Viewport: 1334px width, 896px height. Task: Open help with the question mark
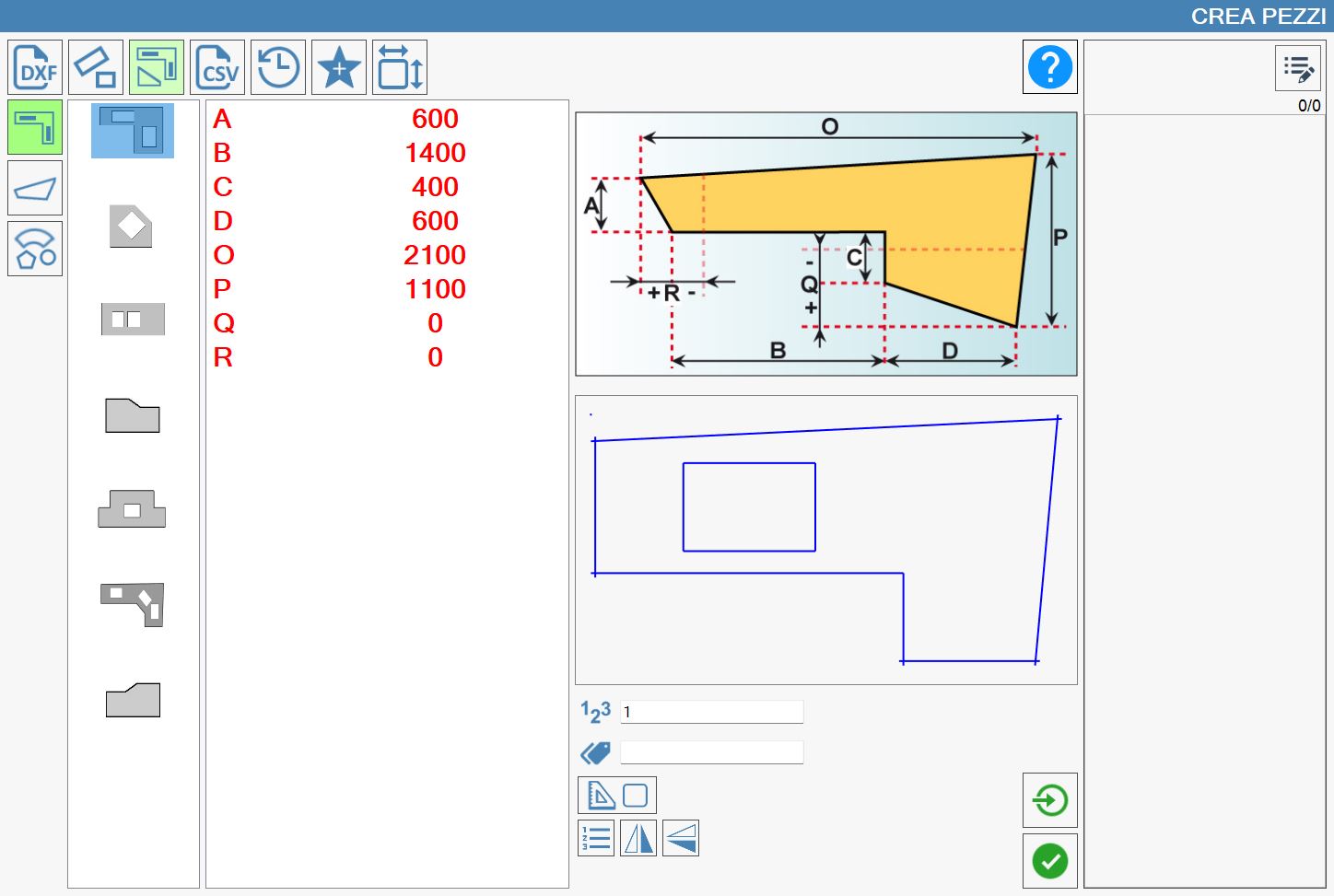tap(1050, 67)
